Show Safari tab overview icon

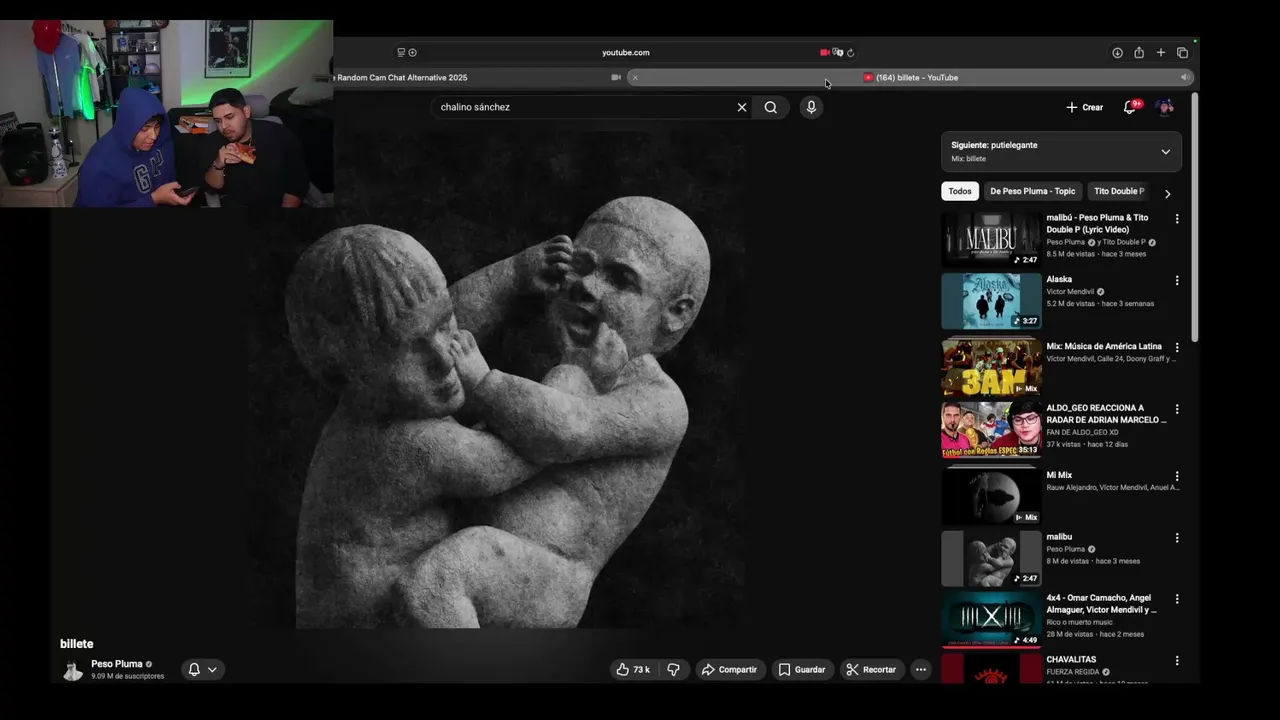tap(1182, 53)
